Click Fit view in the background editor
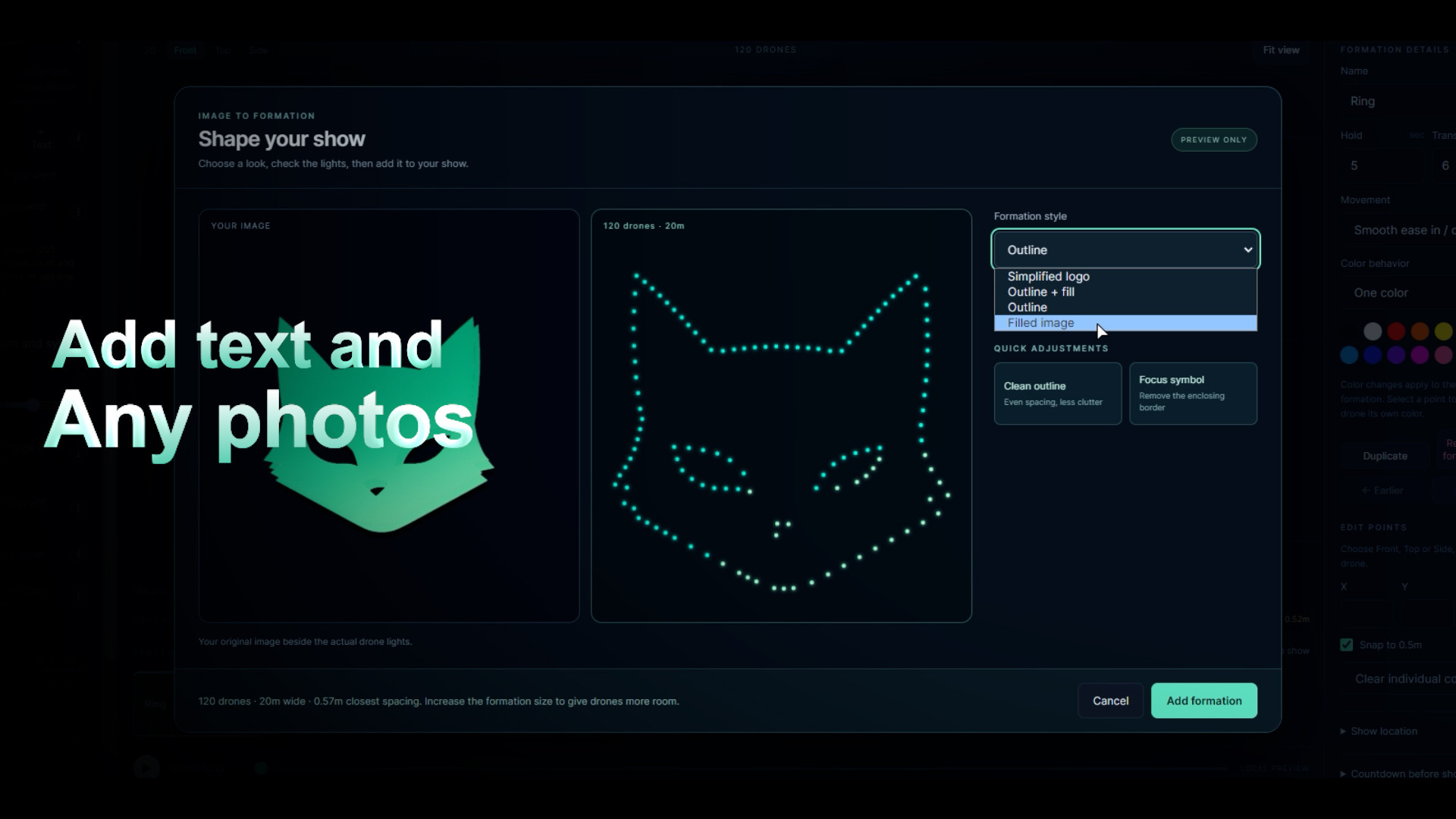This screenshot has width=1456, height=819. (x=1281, y=50)
